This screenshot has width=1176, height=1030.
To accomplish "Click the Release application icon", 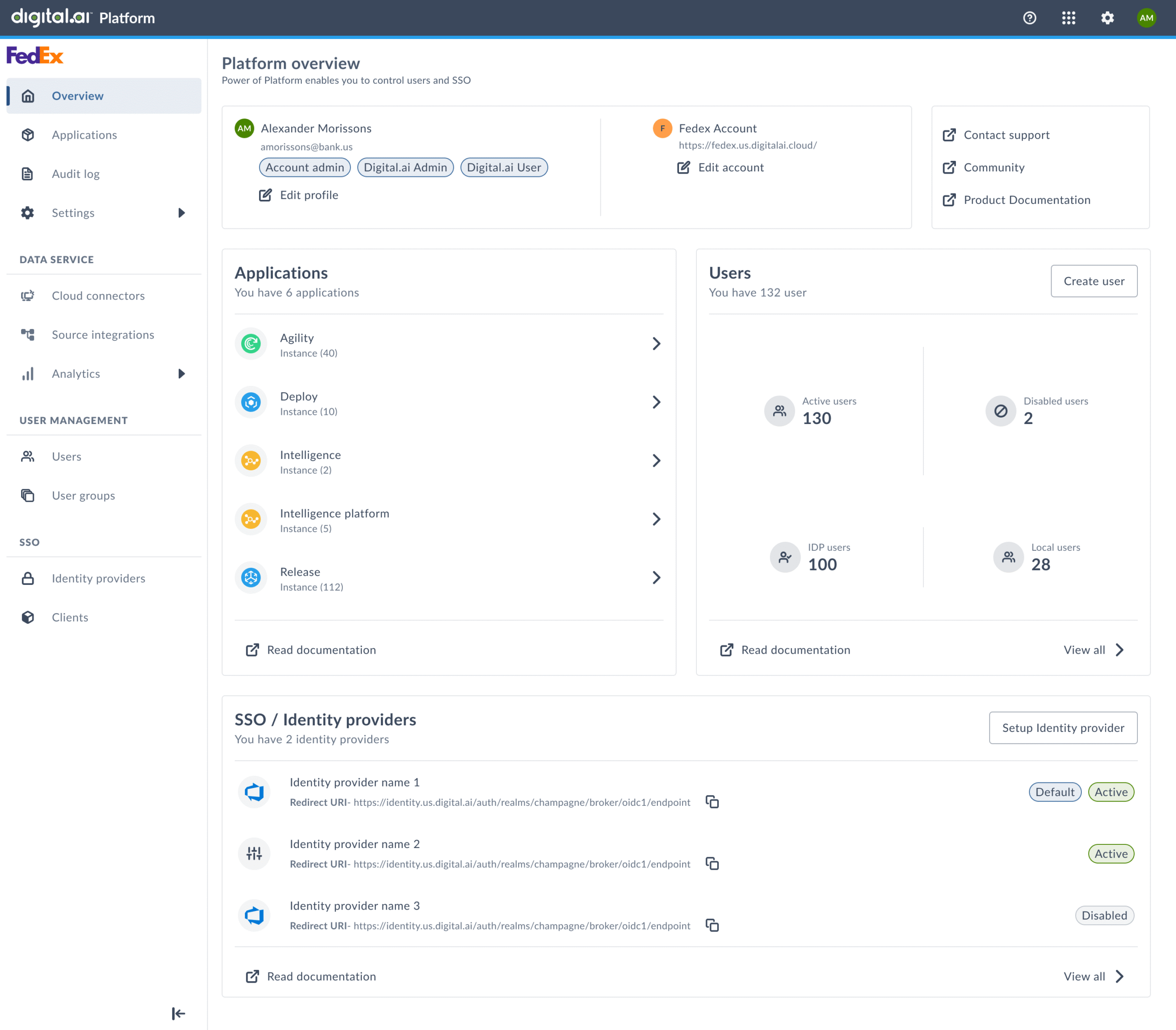I will click(251, 577).
